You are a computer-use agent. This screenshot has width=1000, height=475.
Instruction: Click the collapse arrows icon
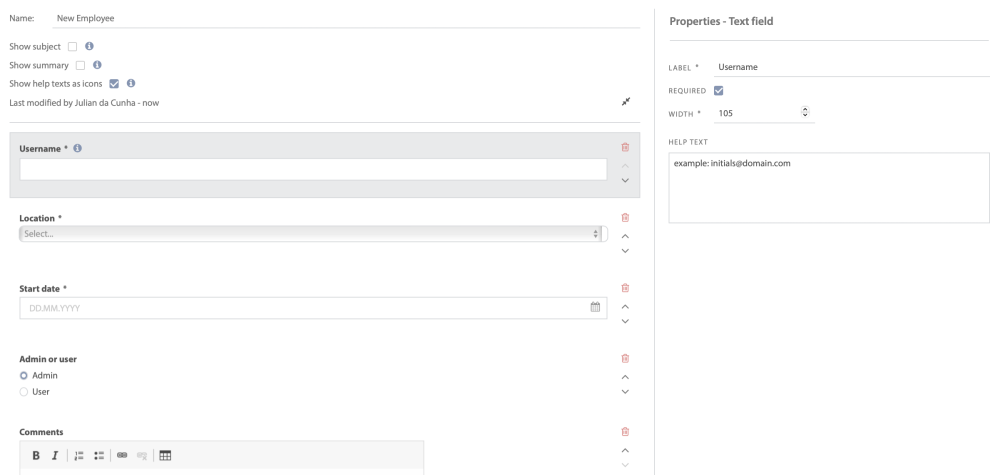(626, 102)
